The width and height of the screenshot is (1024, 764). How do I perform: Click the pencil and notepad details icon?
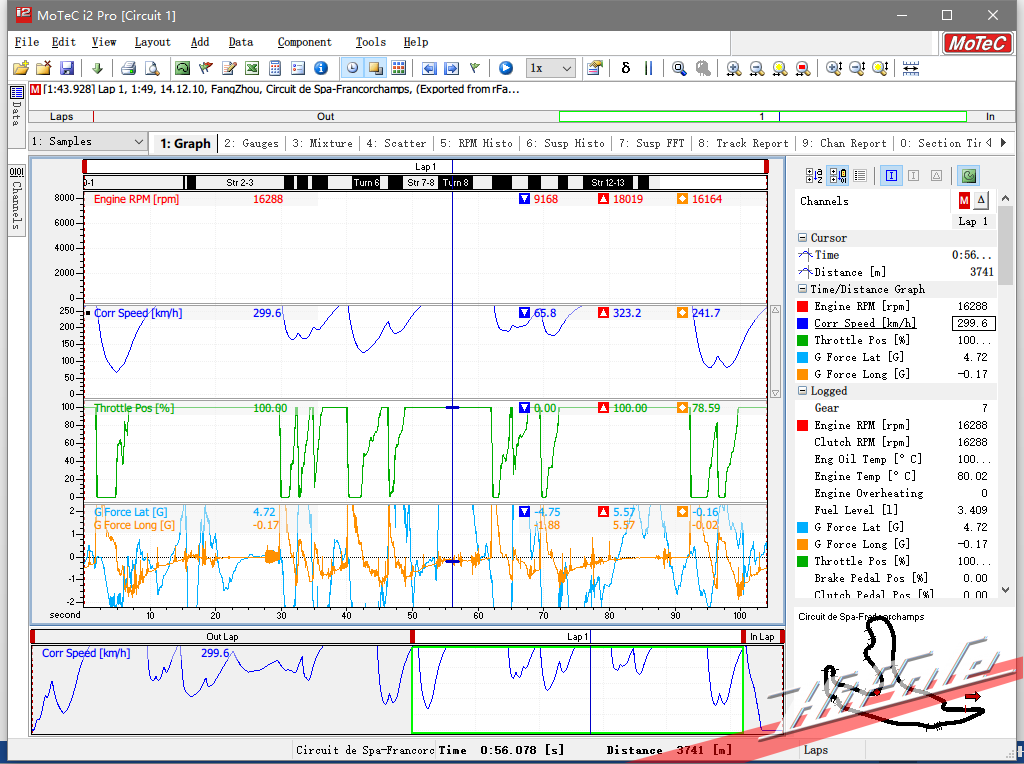pyautogui.click(x=229, y=68)
